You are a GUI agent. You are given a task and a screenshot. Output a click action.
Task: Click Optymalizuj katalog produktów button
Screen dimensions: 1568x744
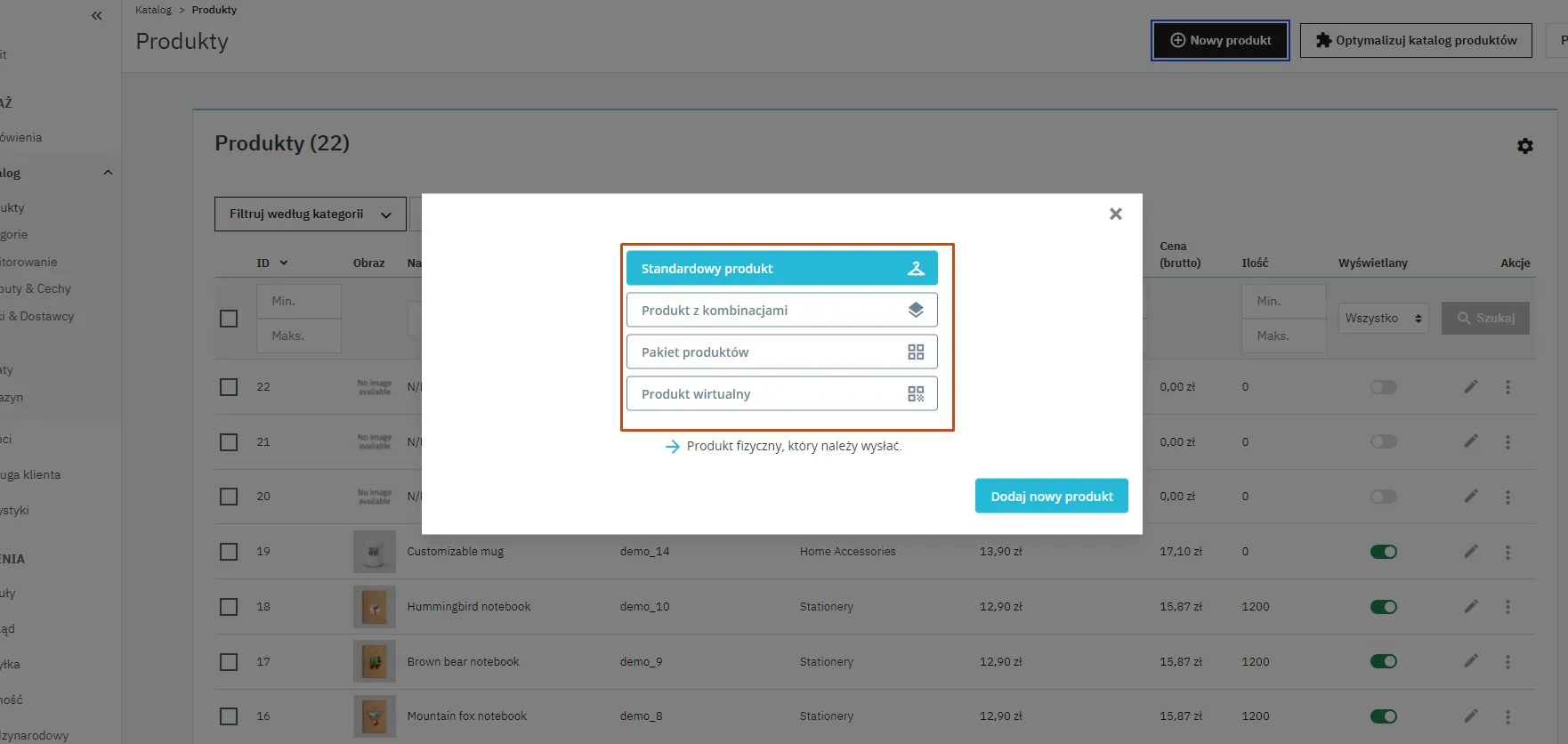click(x=1415, y=41)
